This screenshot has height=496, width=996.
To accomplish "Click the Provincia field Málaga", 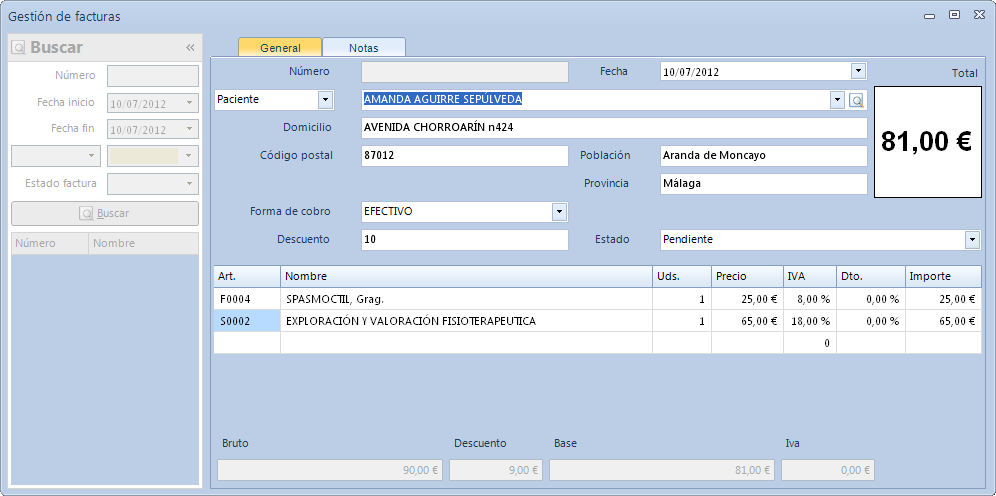I will click(x=764, y=184).
